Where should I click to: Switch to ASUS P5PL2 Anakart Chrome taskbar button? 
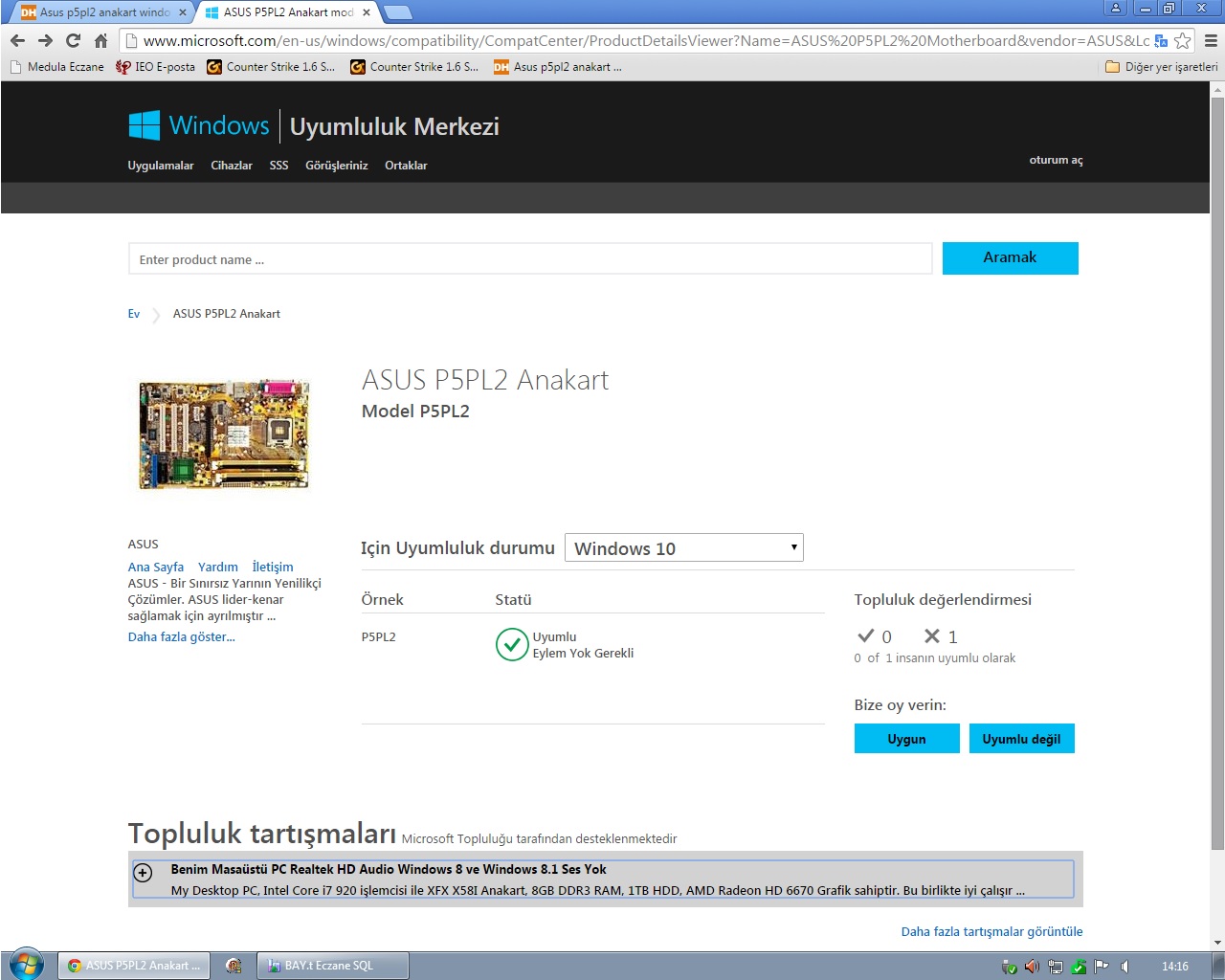tap(133, 966)
